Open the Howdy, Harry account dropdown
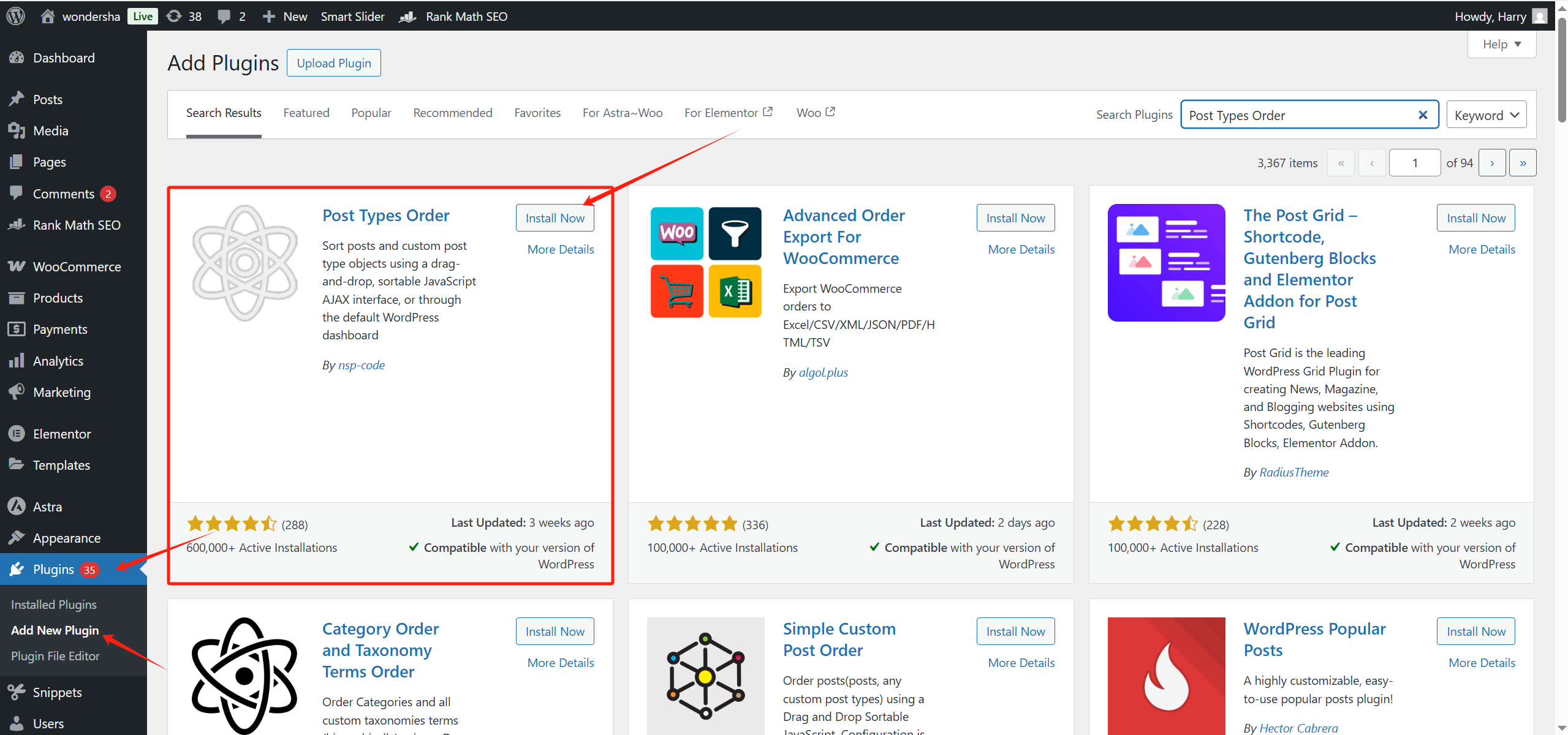The image size is (1568, 735). point(1499,16)
